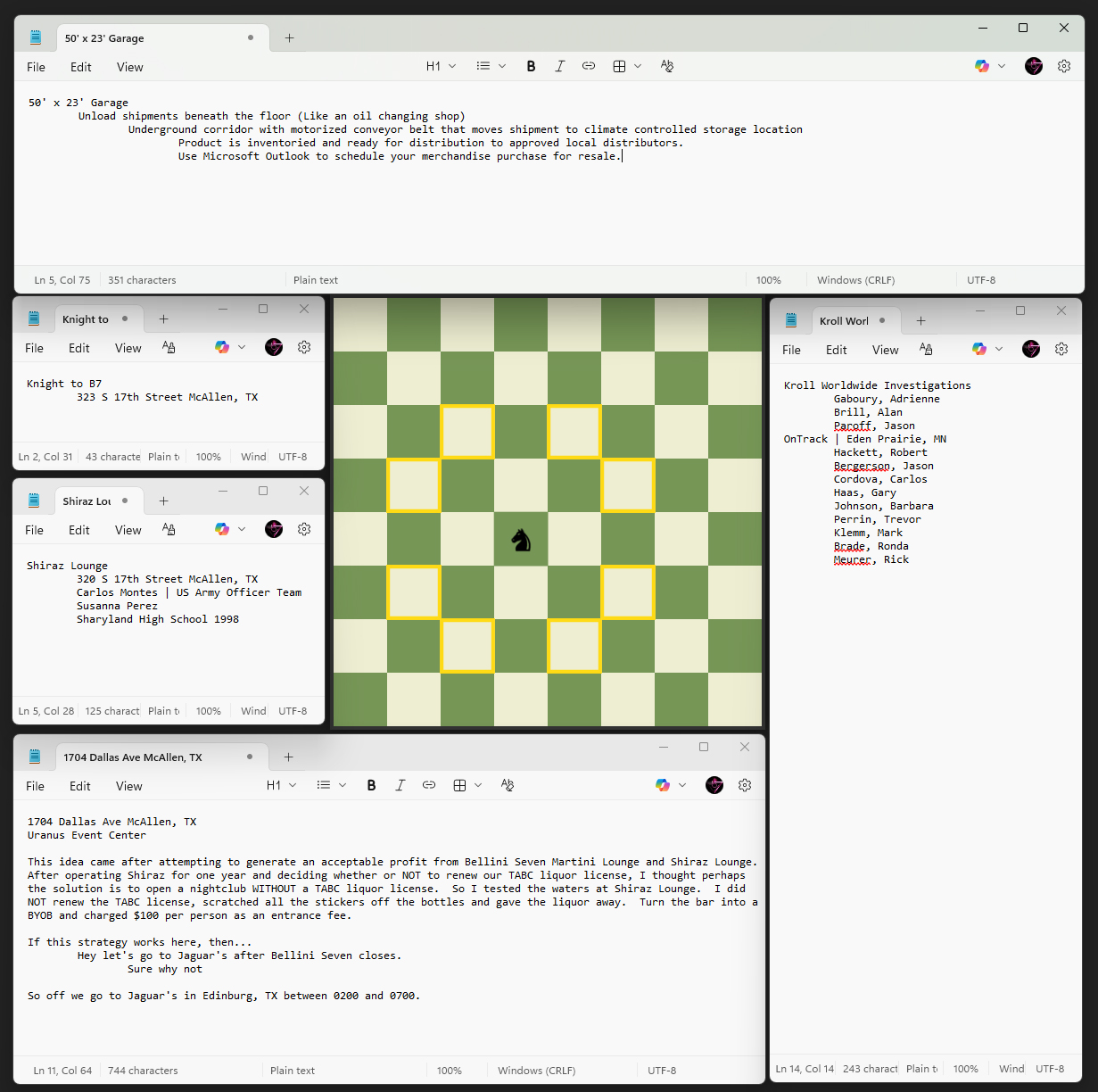This screenshot has height=1092, width=1098.
Task: Apply italic in the Garage note toolbar
Action: (x=559, y=66)
